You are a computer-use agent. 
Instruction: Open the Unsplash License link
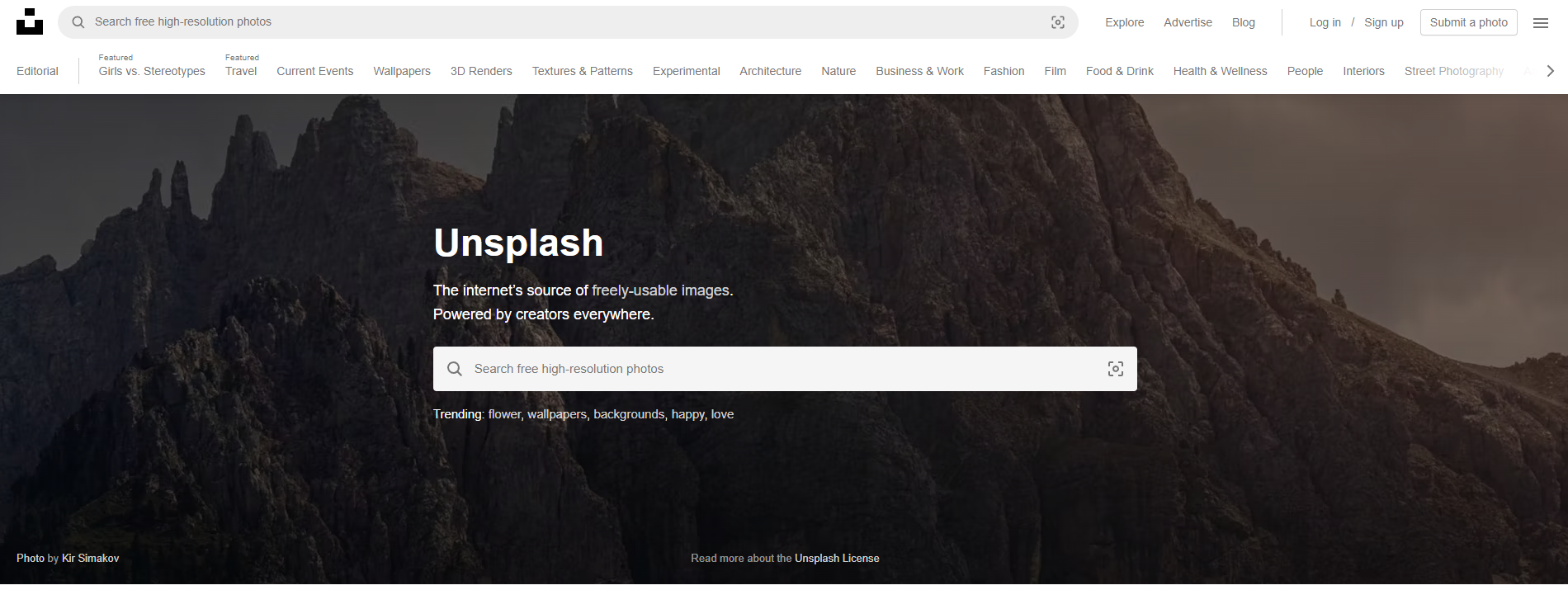click(837, 559)
